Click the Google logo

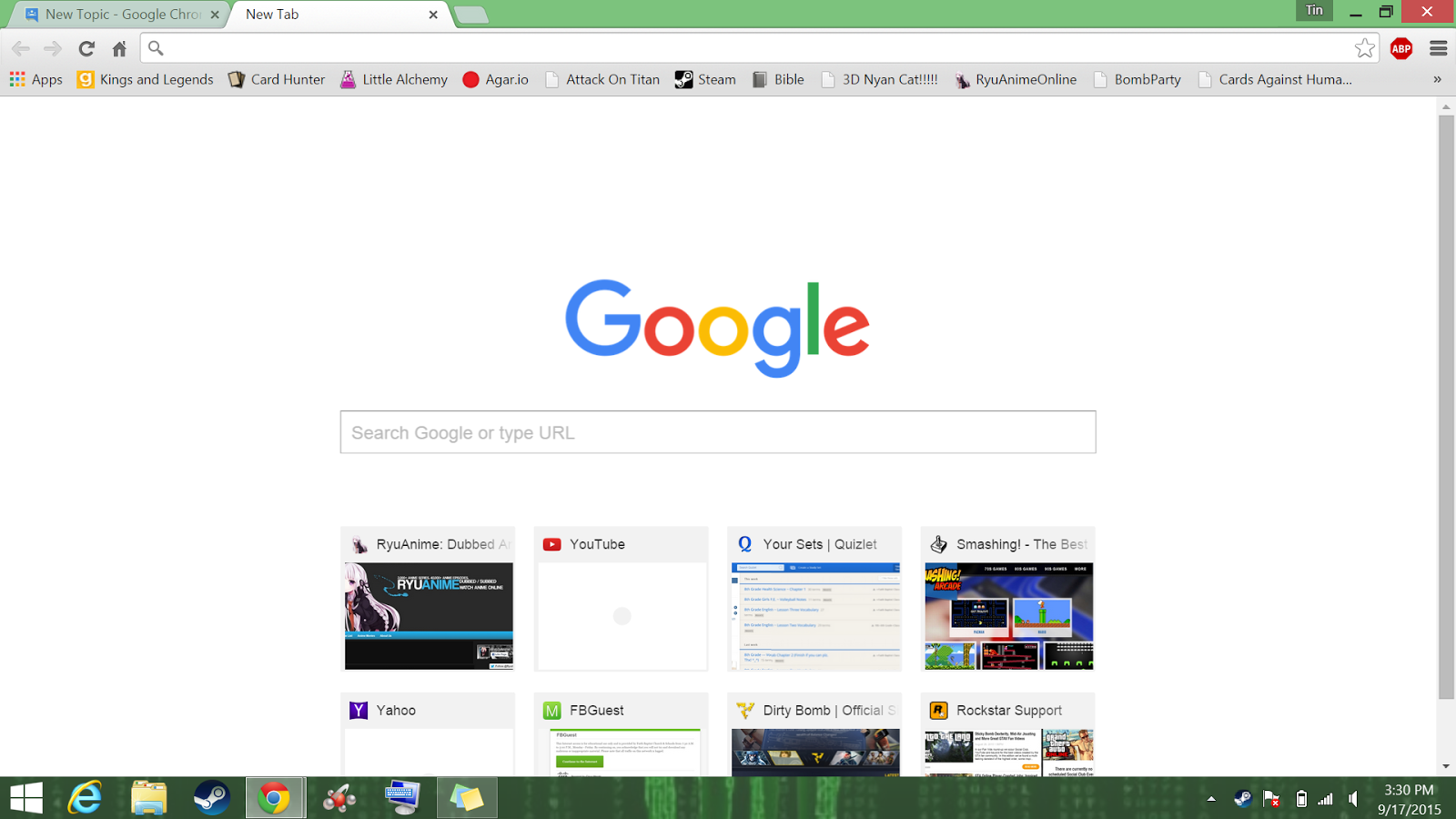coord(718,328)
